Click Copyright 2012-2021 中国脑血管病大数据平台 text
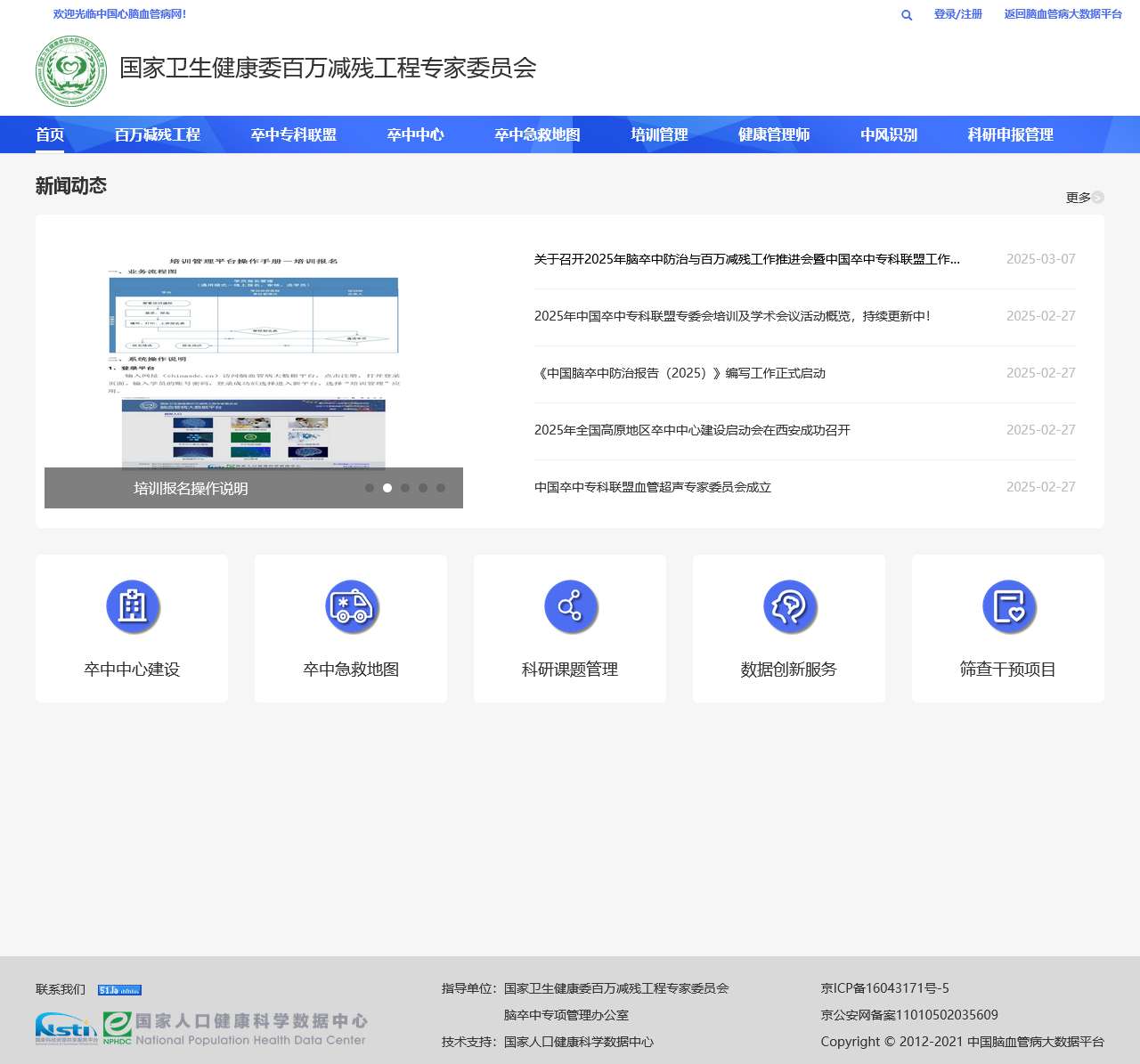 963,1042
